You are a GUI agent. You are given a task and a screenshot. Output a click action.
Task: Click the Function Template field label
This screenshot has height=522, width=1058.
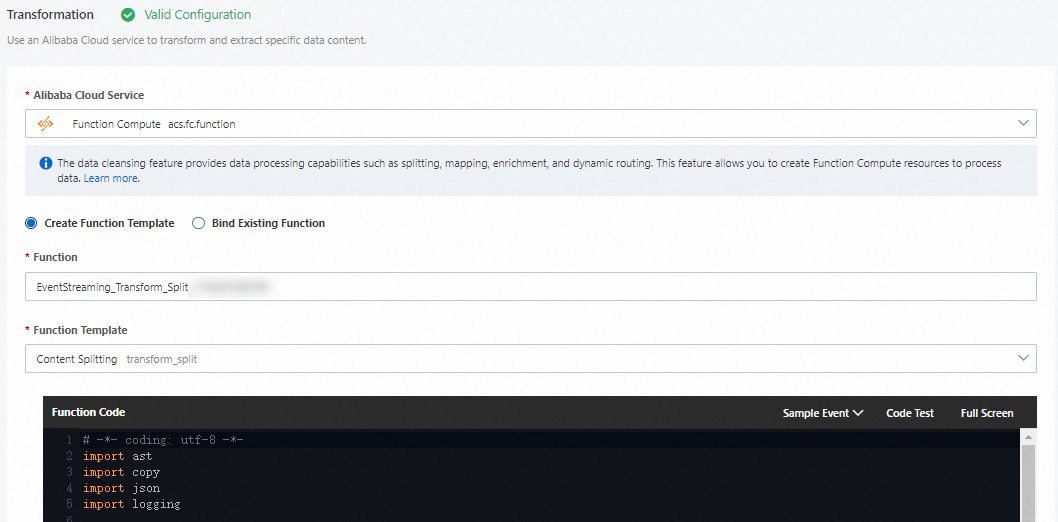[80, 330]
